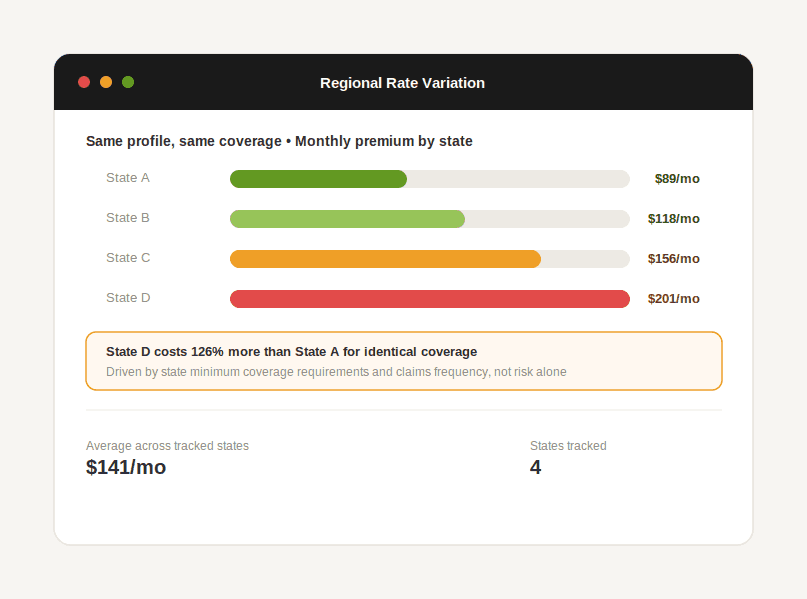Click the 'State C' label
The height and width of the screenshot is (599, 807).
click(128, 258)
